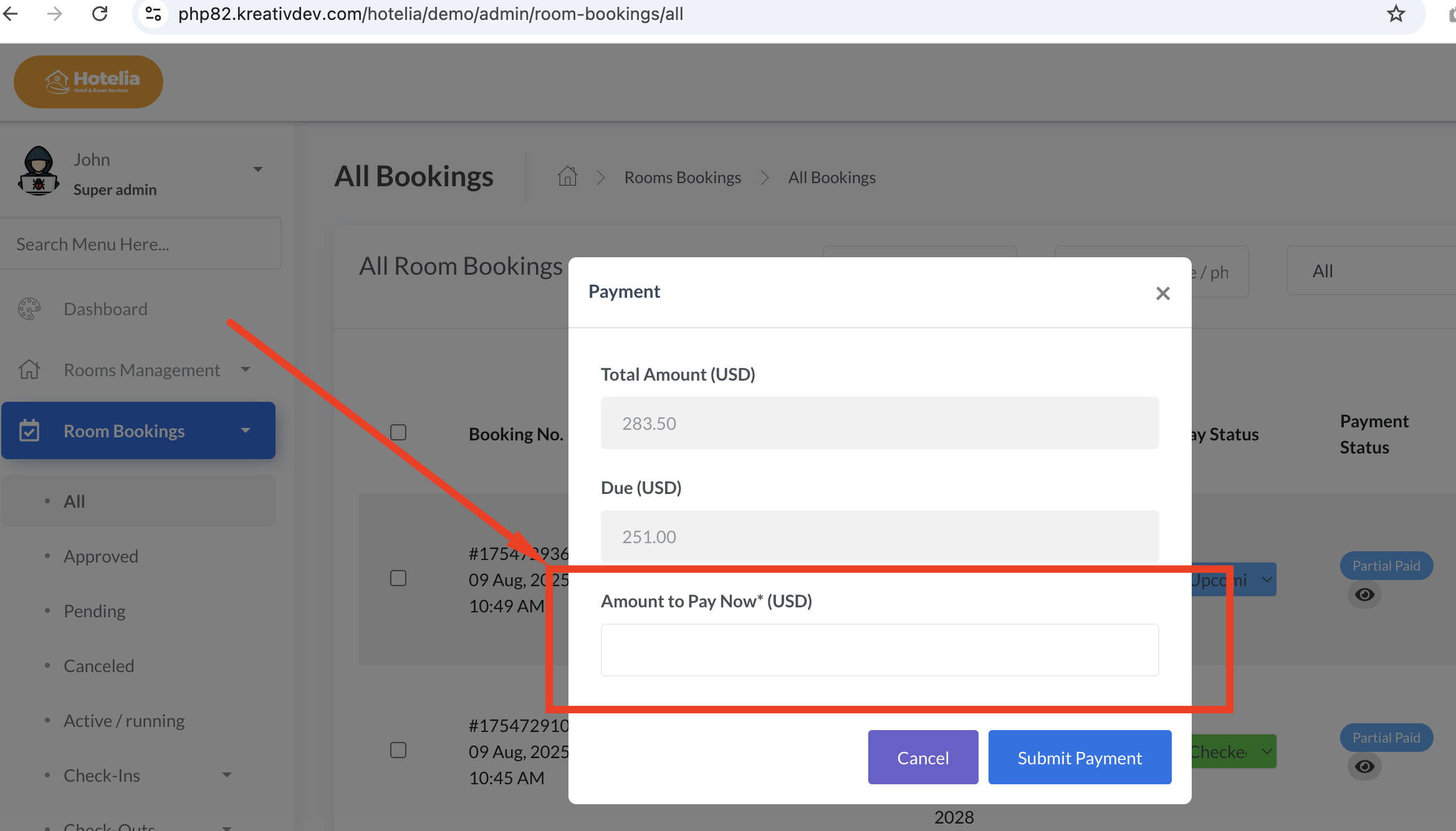Image resolution: width=1456 pixels, height=831 pixels.
Task: Expand the John user profile dropdown arrow
Action: (258, 169)
